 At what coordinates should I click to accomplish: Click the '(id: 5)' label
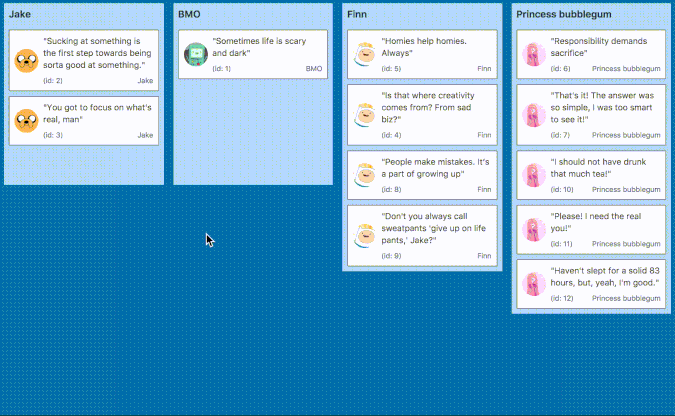391,68
